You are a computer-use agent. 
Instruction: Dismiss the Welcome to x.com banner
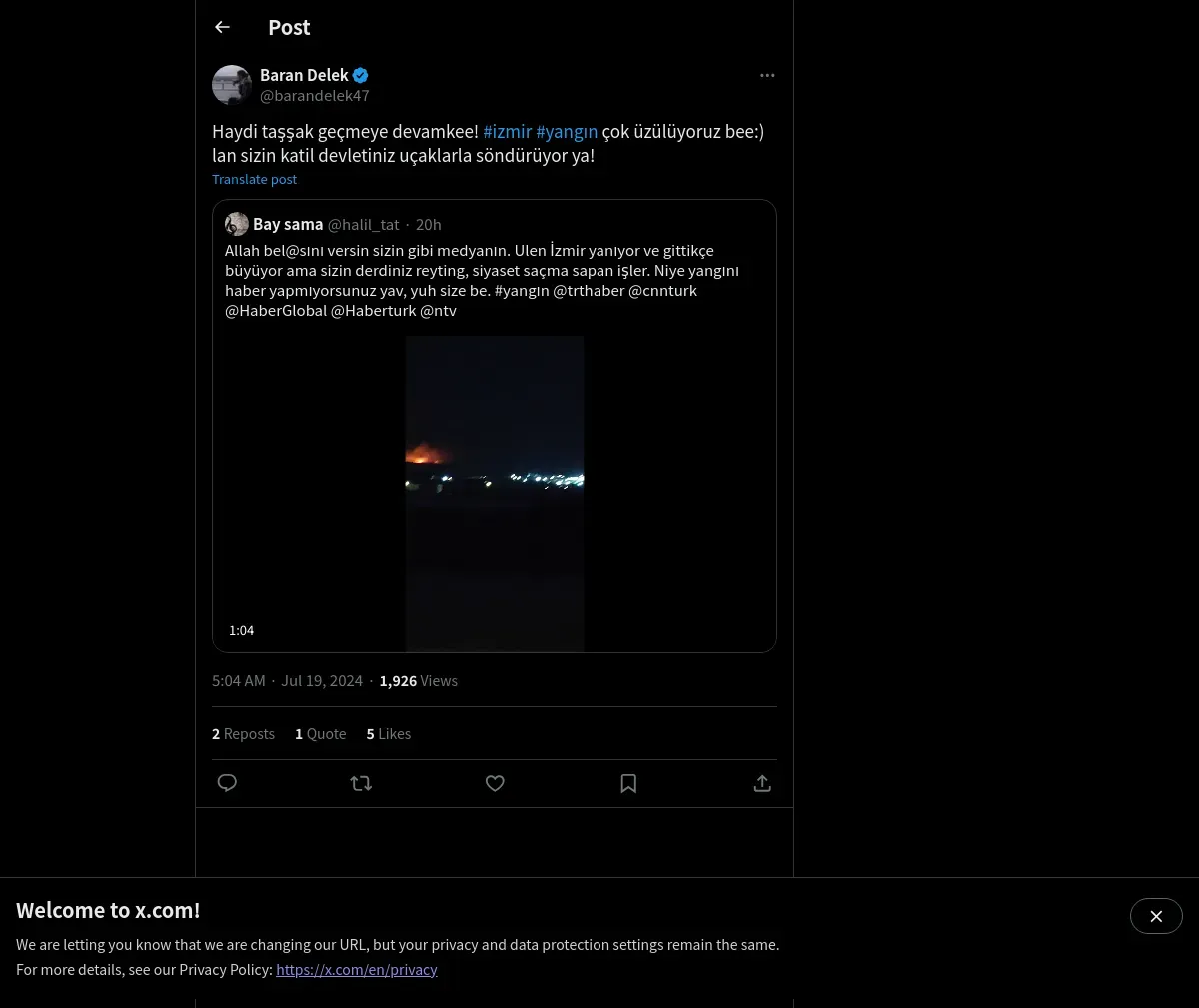(1156, 916)
